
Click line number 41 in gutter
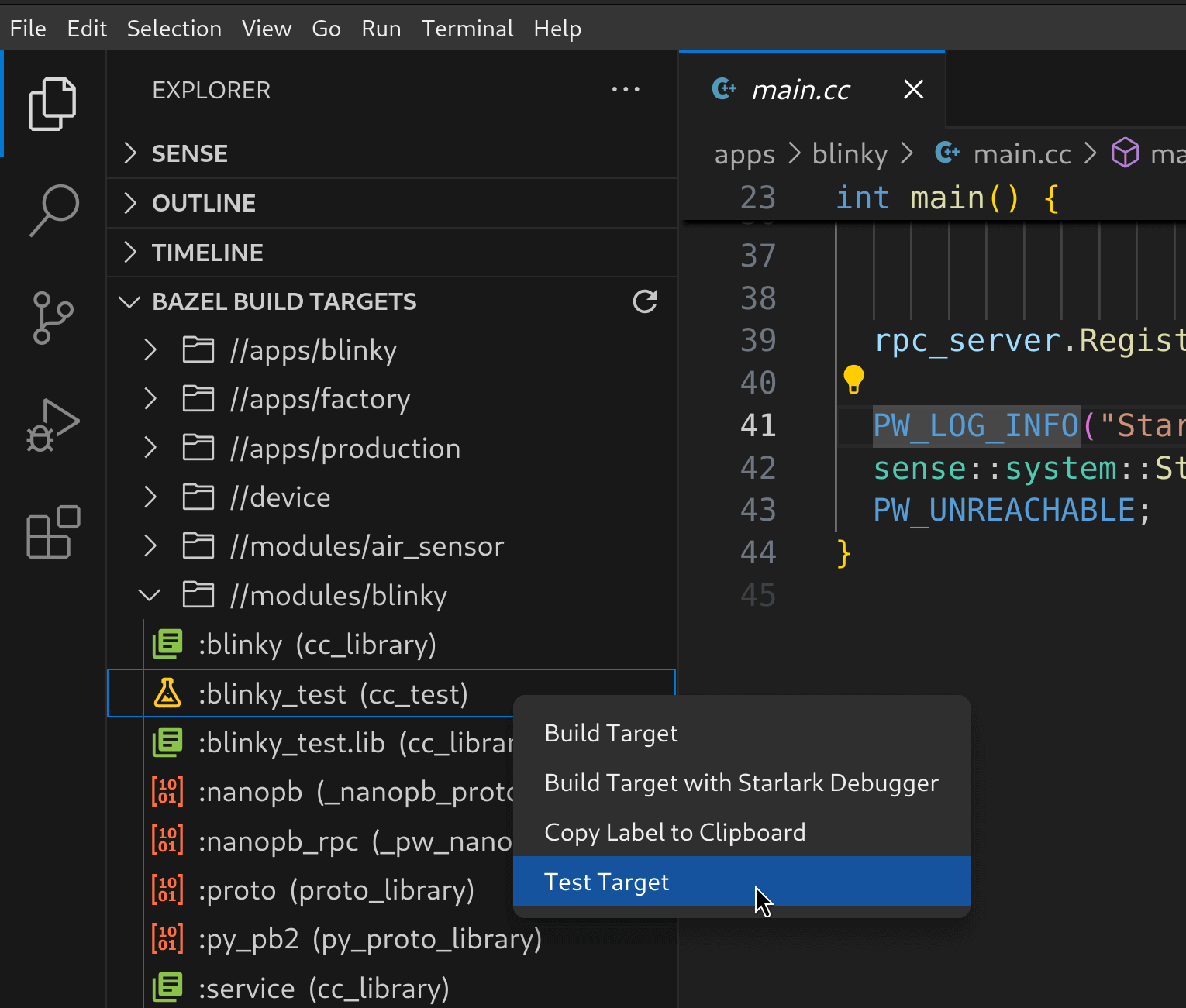(x=758, y=425)
